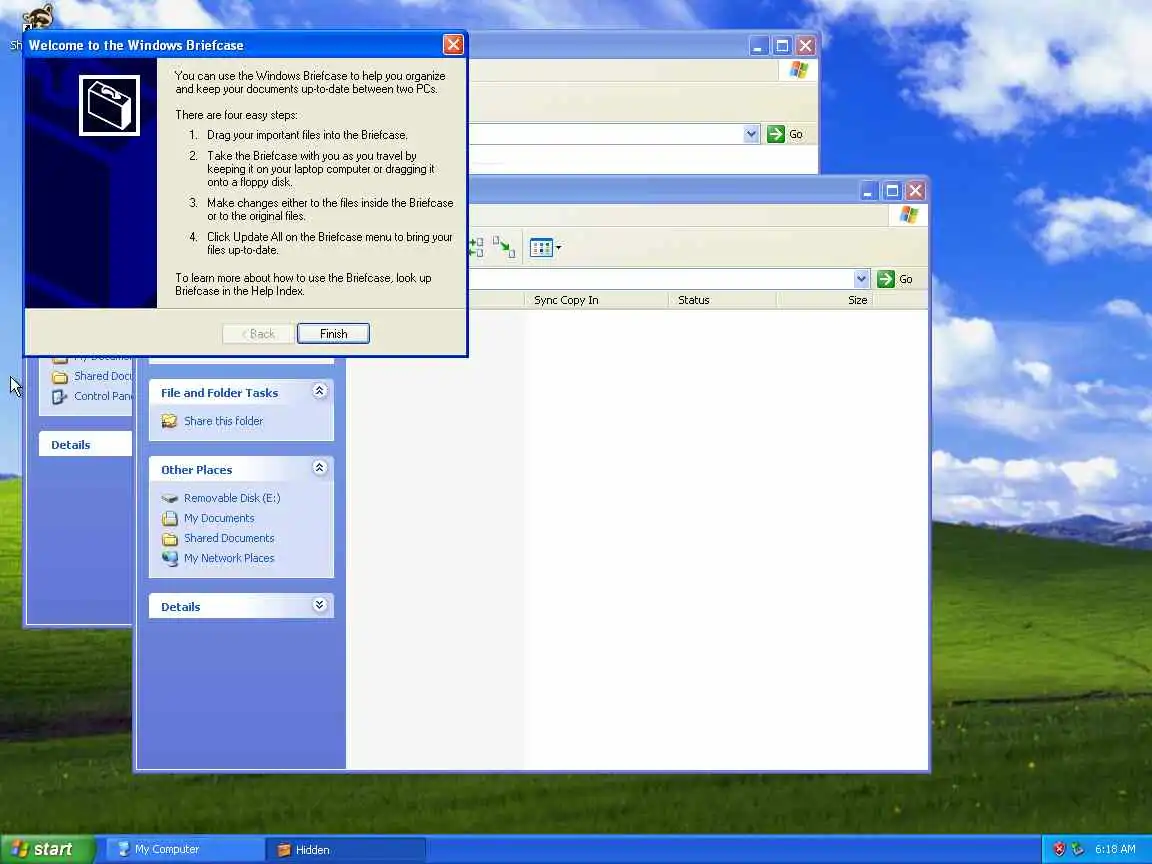This screenshot has height=864, width=1152.
Task: Open the address dropdown in the rear window
Action: click(751, 134)
